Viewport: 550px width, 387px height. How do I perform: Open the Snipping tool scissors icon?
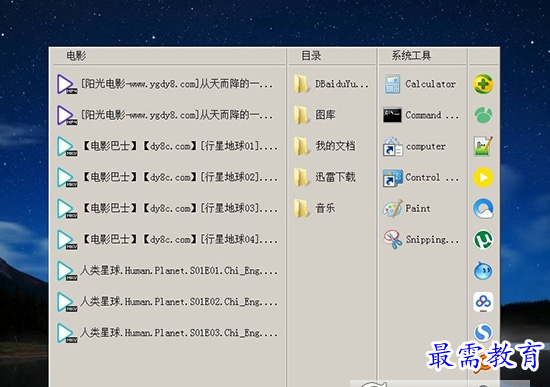(x=392, y=240)
